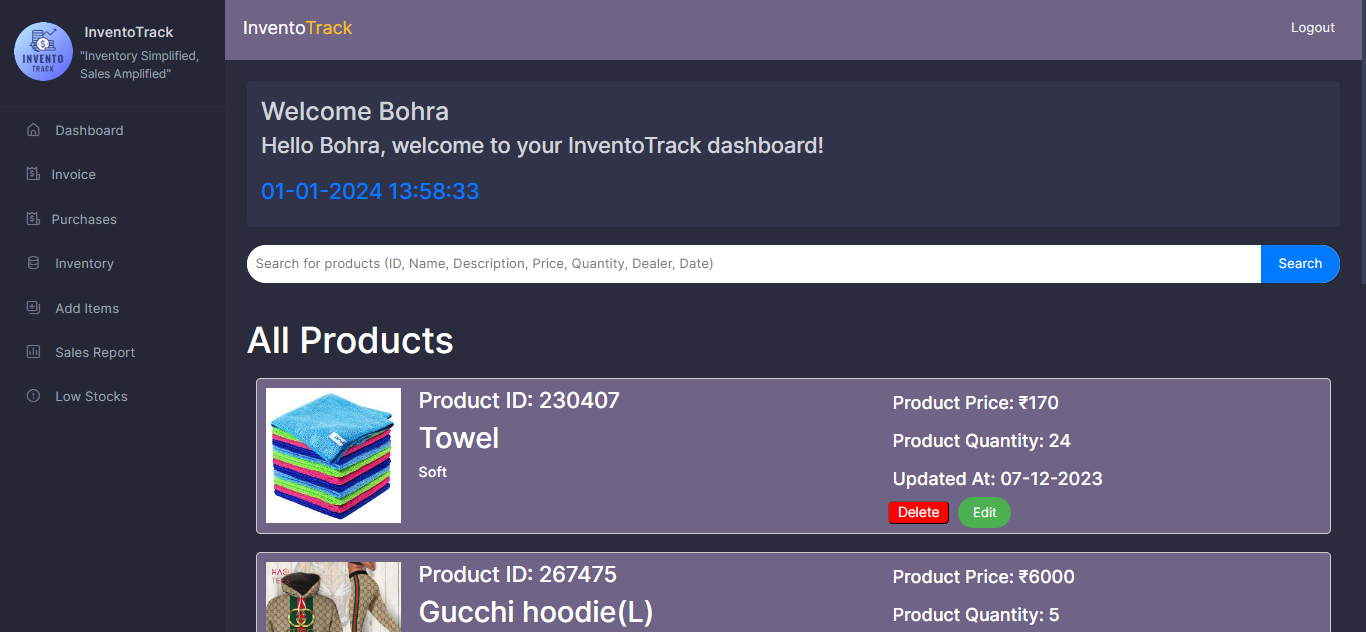1366x632 pixels.
Task: Log out using the Logout link
Action: pyautogui.click(x=1312, y=28)
